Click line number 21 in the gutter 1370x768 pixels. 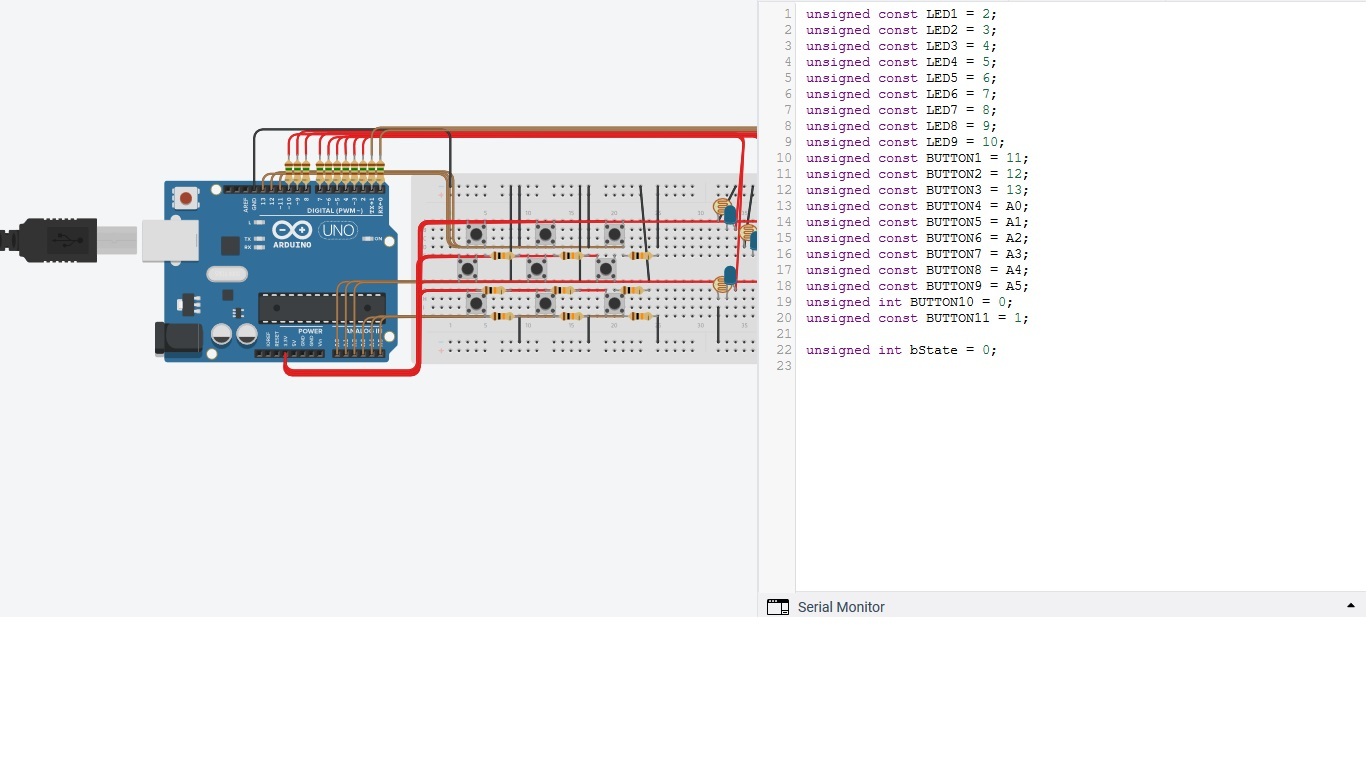[784, 334]
